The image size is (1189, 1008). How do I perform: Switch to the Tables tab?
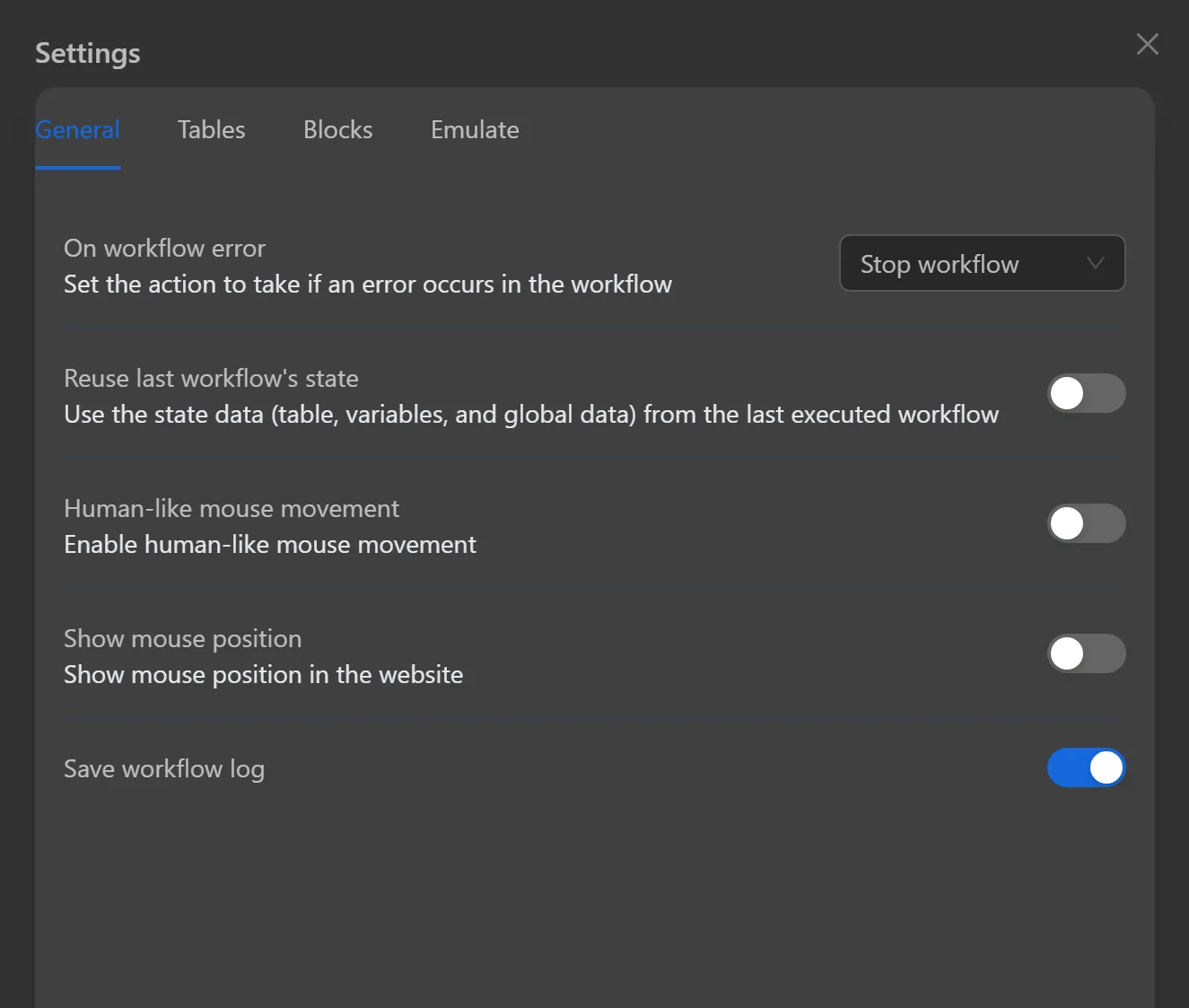point(211,130)
